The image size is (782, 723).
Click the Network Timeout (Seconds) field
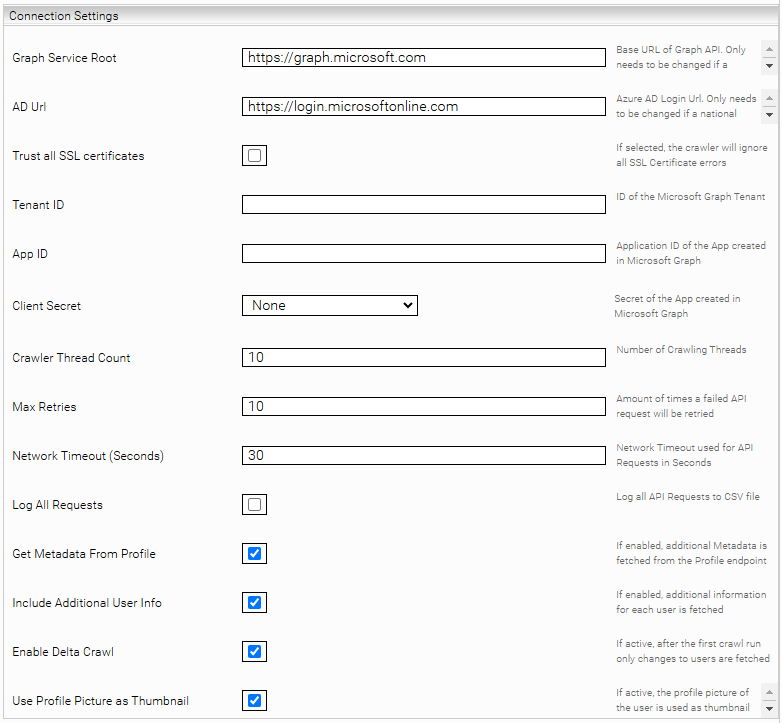point(423,456)
